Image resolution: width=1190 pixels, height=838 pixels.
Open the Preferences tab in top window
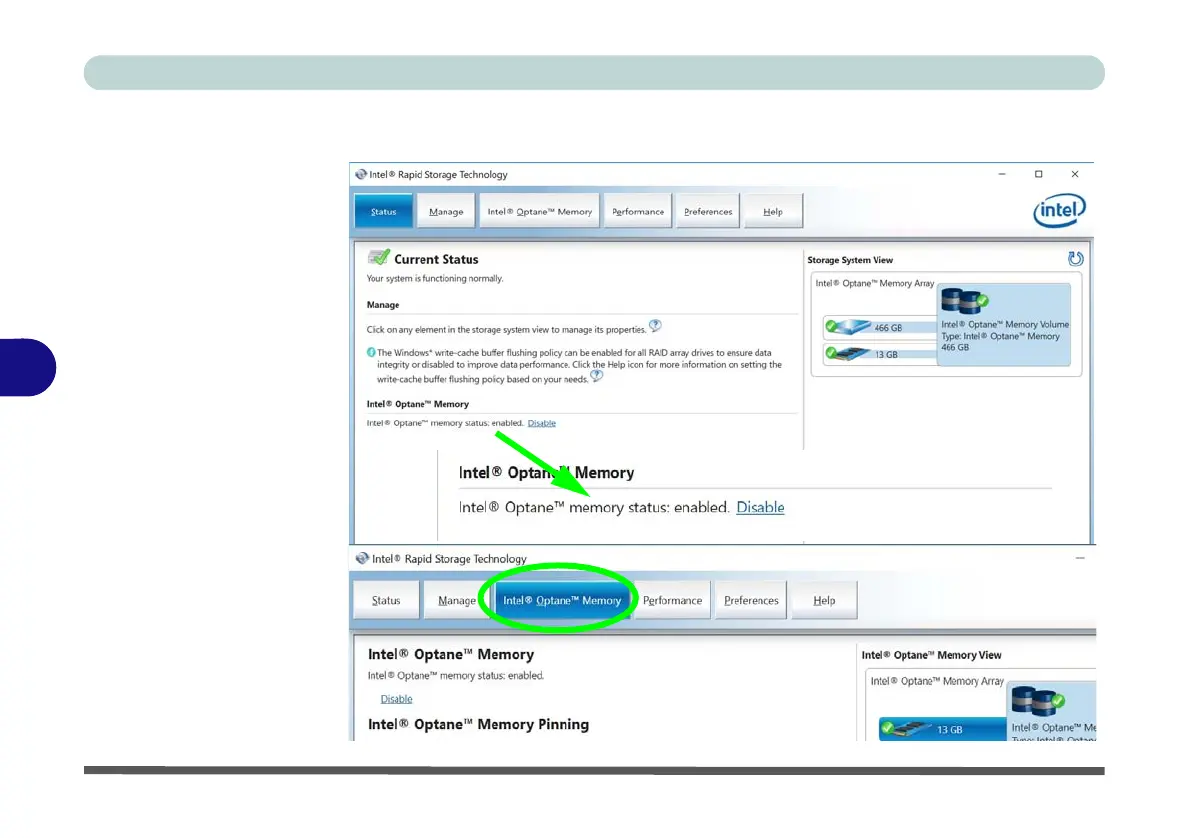click(x=708, y=211)
